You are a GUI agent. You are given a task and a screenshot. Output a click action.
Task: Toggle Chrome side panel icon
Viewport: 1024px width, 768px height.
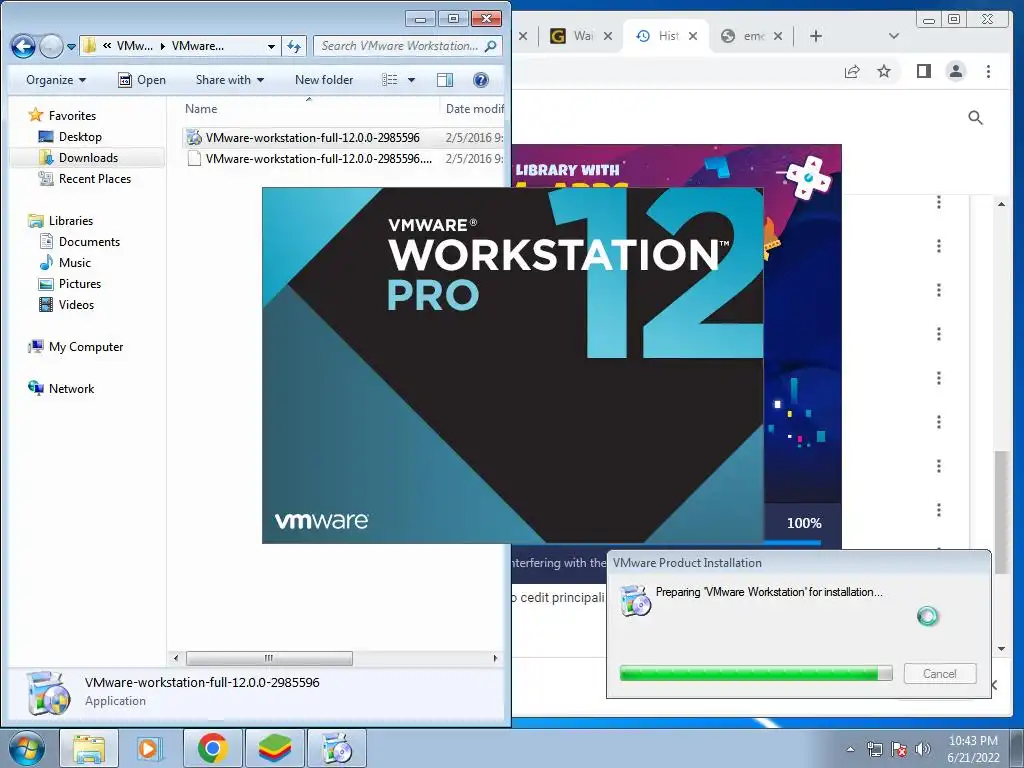click(x=923, y=71)
